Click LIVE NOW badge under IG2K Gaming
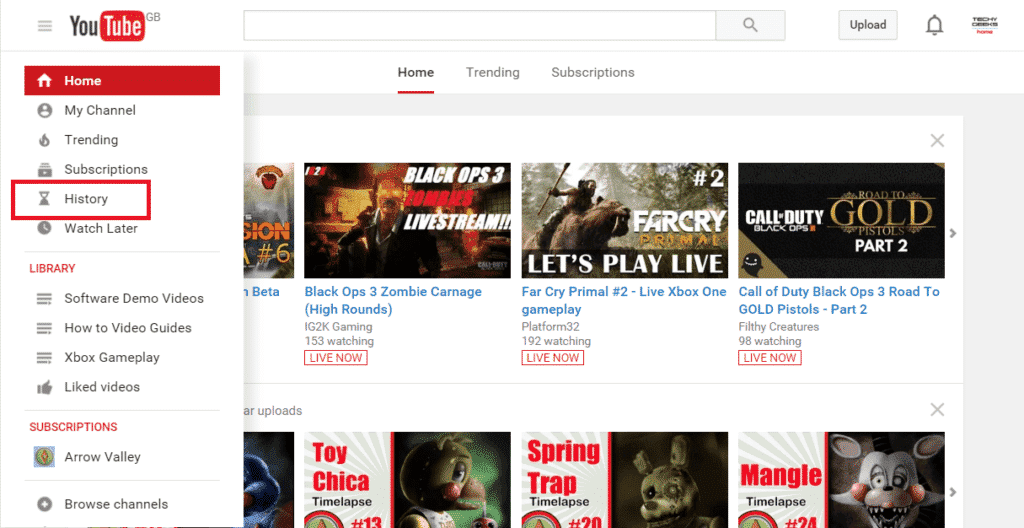The width and height of the screenshot is (1024, 528). [336, 357]
